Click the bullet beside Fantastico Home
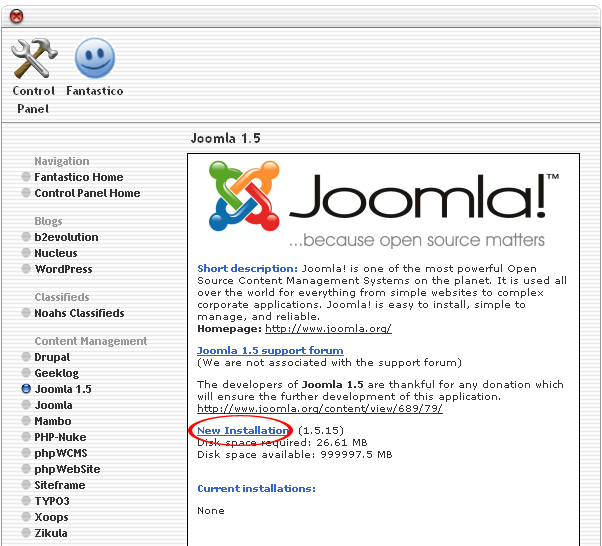Screen dimensions: 602x546 (26, 177)
